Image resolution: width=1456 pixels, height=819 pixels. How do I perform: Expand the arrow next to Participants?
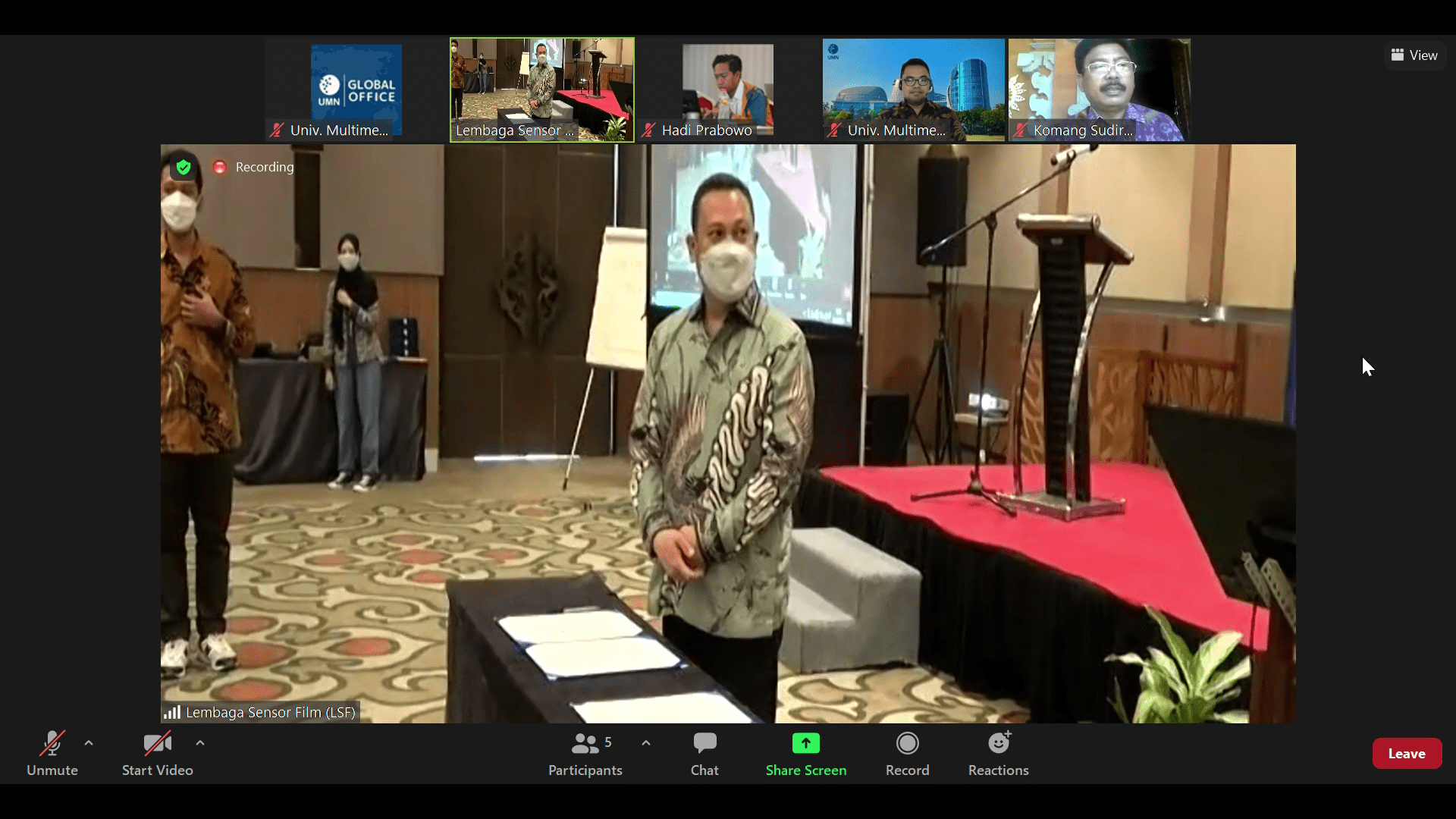tap(646, 743)
